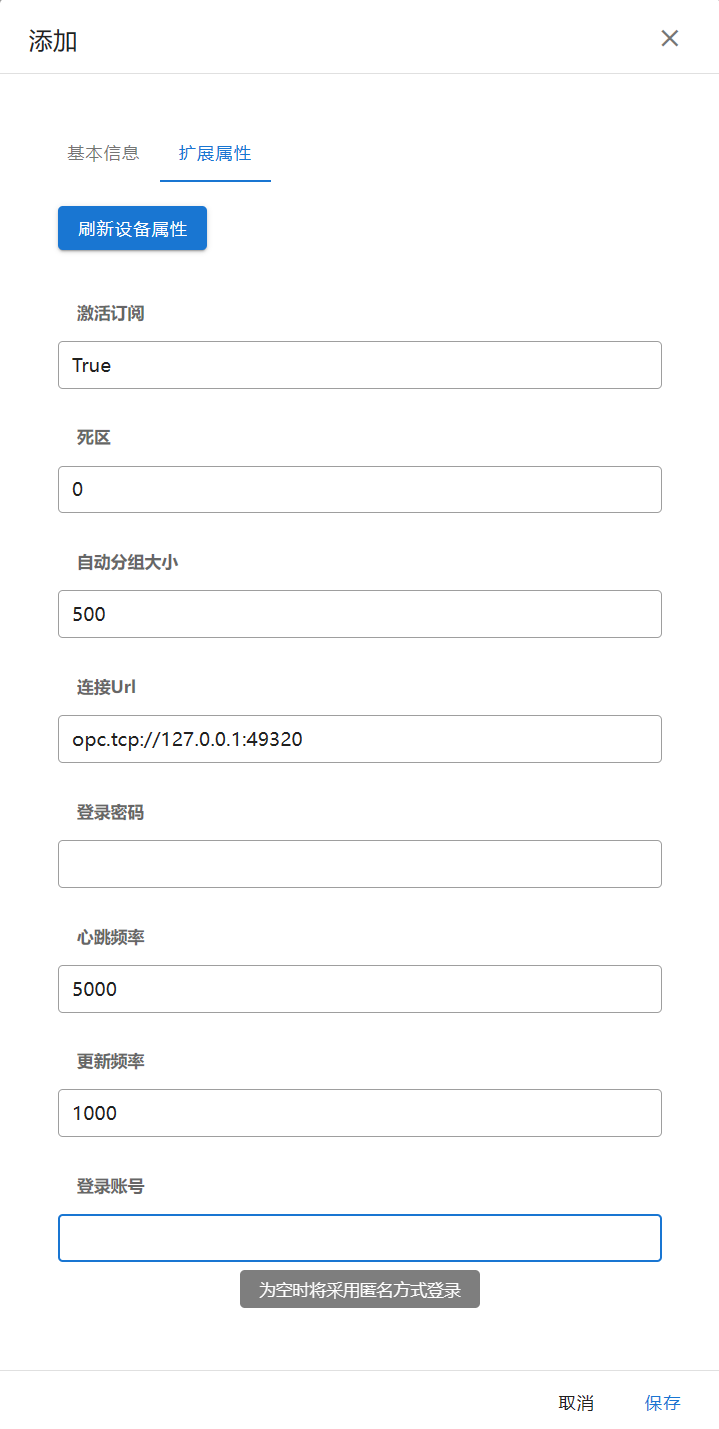Switch to the 基本信息 tab
The width and height of the screenshot is (719, 1429).
click(103, 153)
